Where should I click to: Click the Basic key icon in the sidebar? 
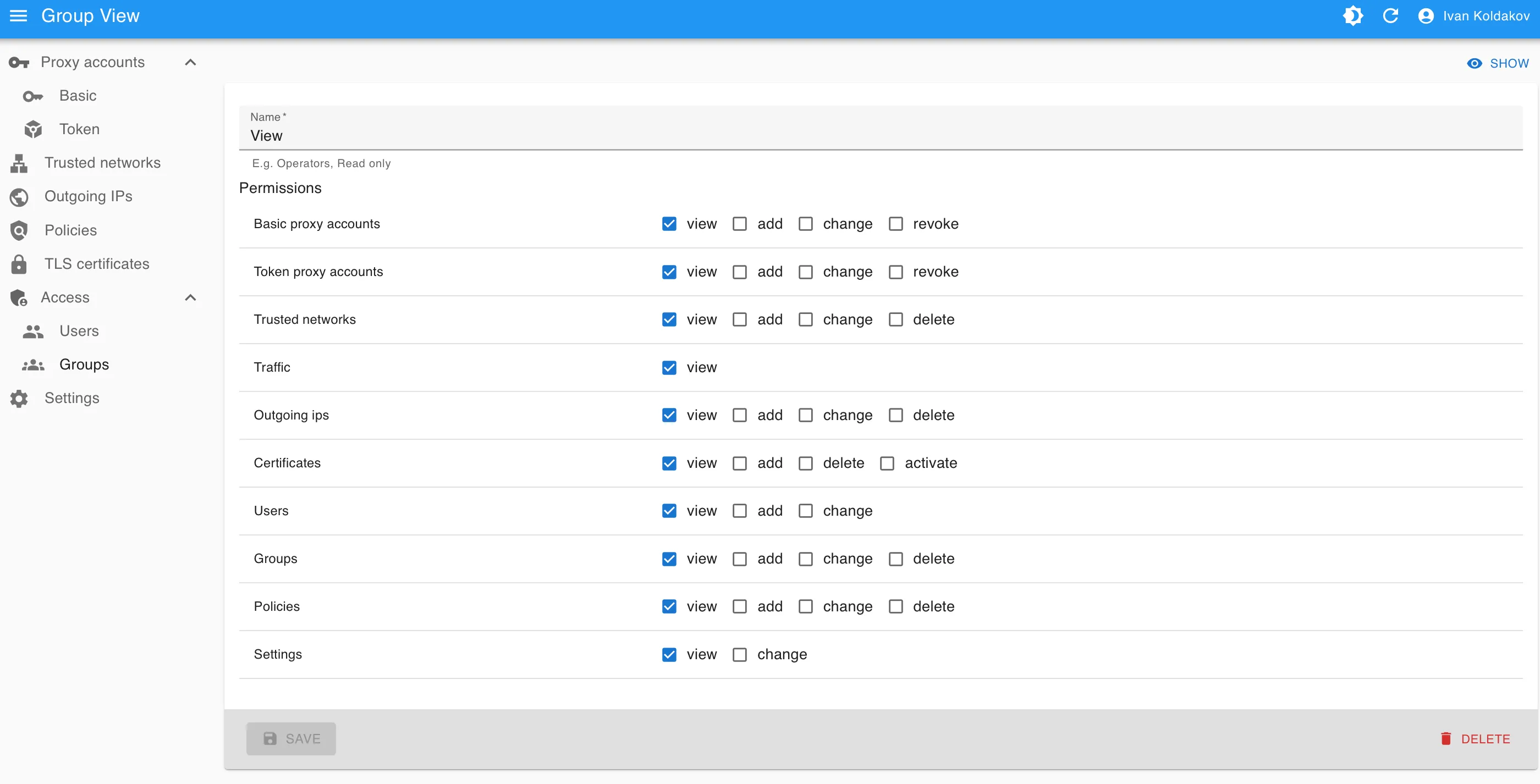coord(33,96)
